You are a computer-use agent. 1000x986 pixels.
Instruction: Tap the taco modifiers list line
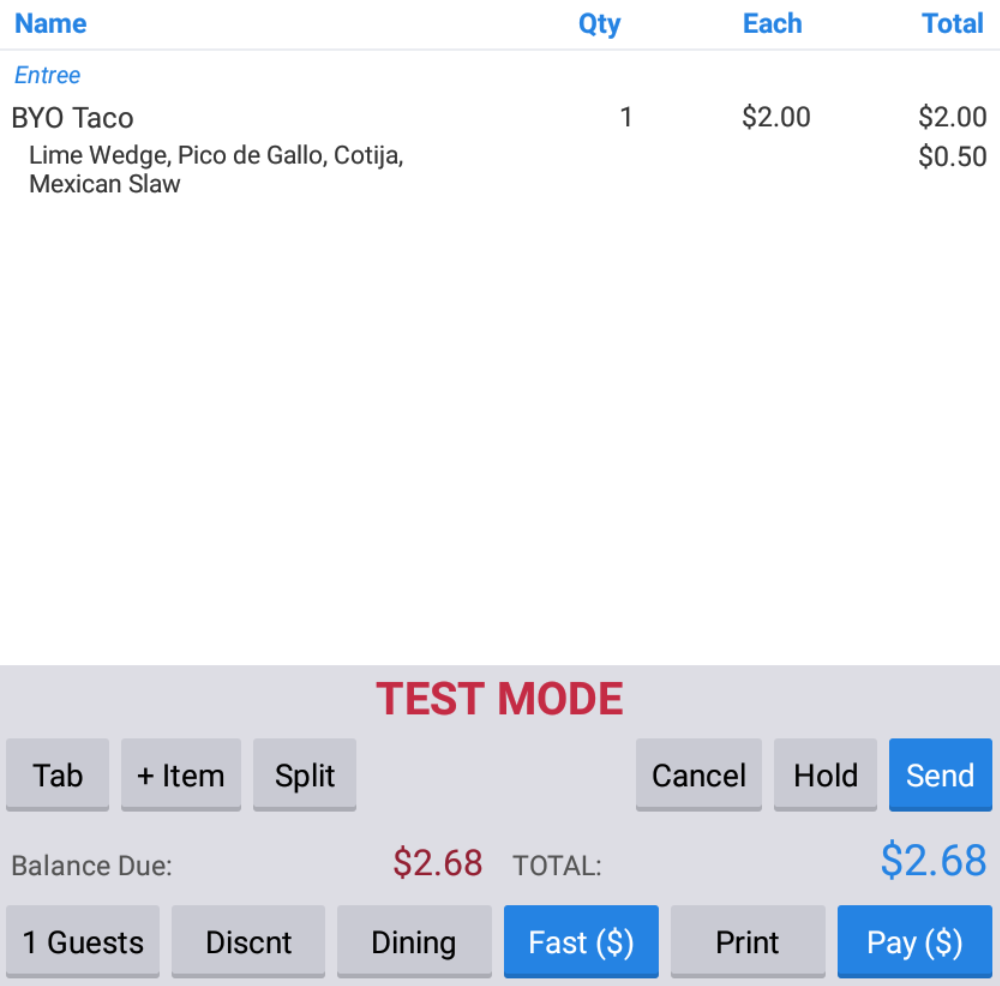click(x=216, y=170)
